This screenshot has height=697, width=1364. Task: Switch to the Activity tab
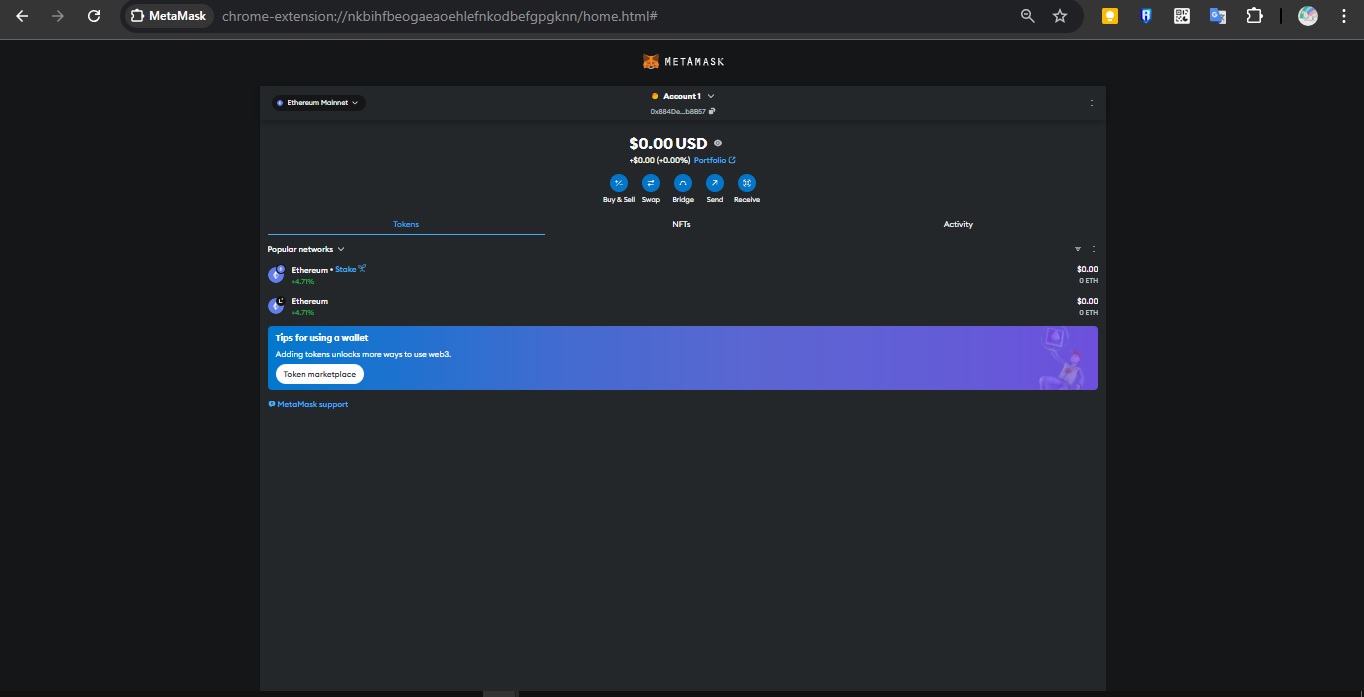tap(958, 224)
